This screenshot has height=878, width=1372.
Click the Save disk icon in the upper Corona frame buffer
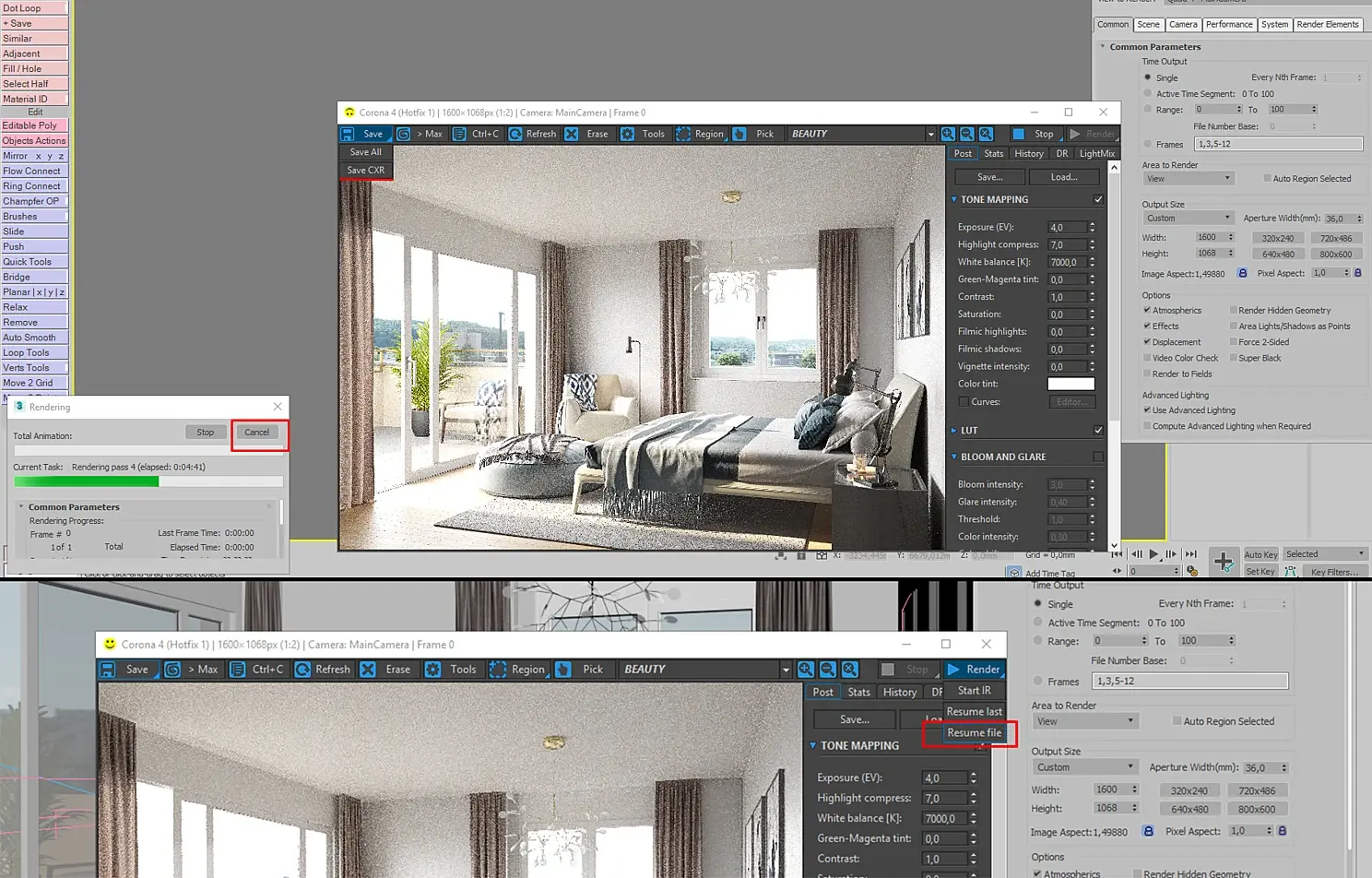[348, 134]
